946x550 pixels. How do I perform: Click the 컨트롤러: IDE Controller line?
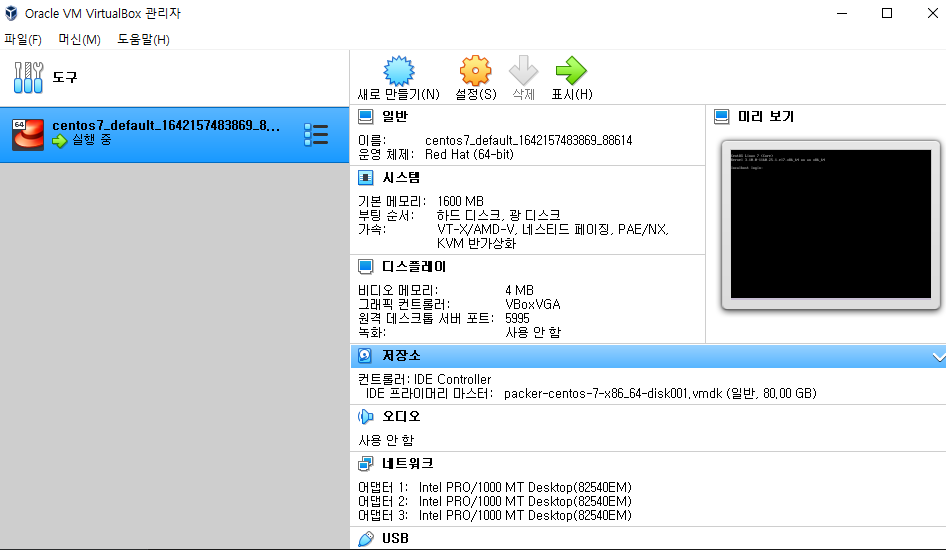tap(425, 379)
